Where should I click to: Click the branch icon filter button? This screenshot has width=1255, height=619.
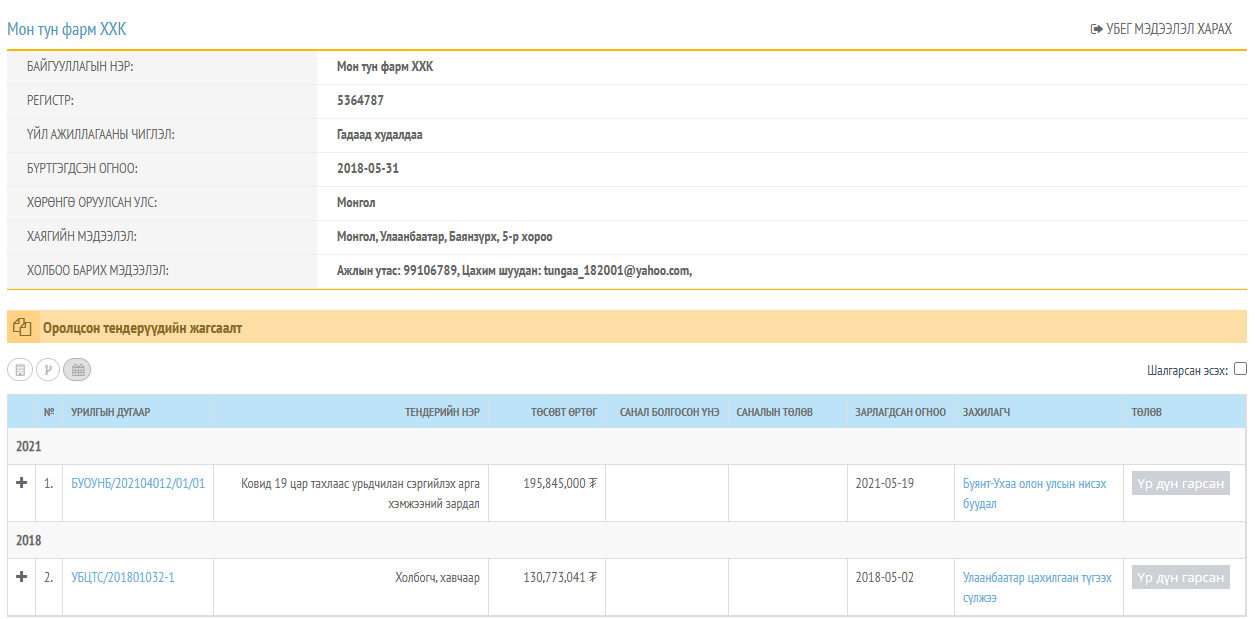[48, 370]
